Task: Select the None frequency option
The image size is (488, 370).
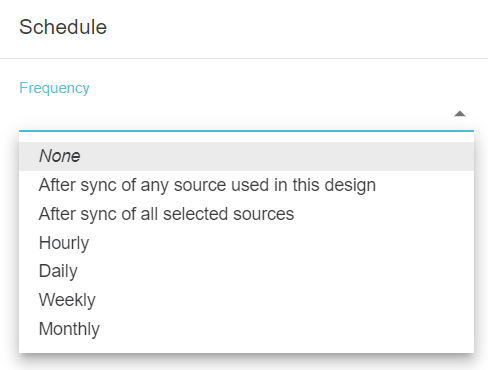Action: (x=246, y=156)
